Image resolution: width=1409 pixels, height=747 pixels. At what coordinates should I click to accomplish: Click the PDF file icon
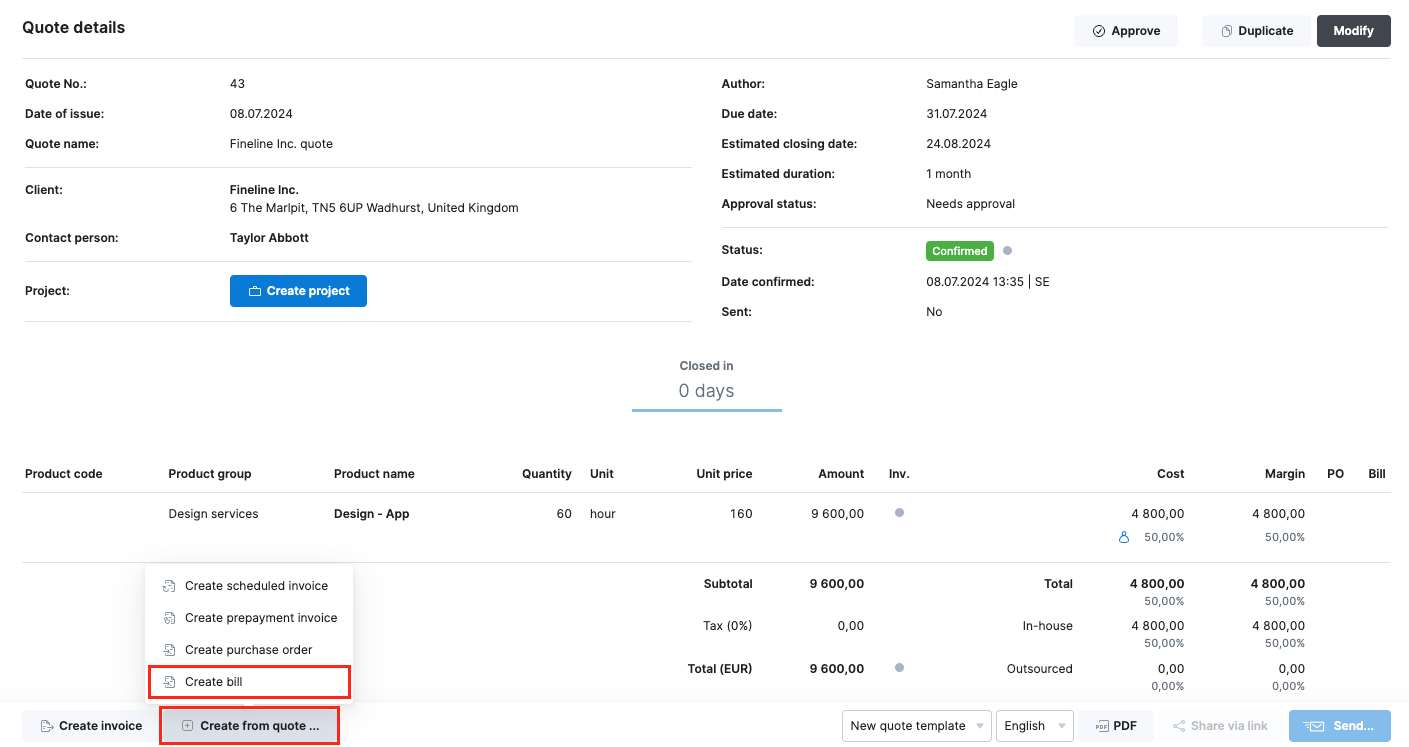coord(1100,725)
